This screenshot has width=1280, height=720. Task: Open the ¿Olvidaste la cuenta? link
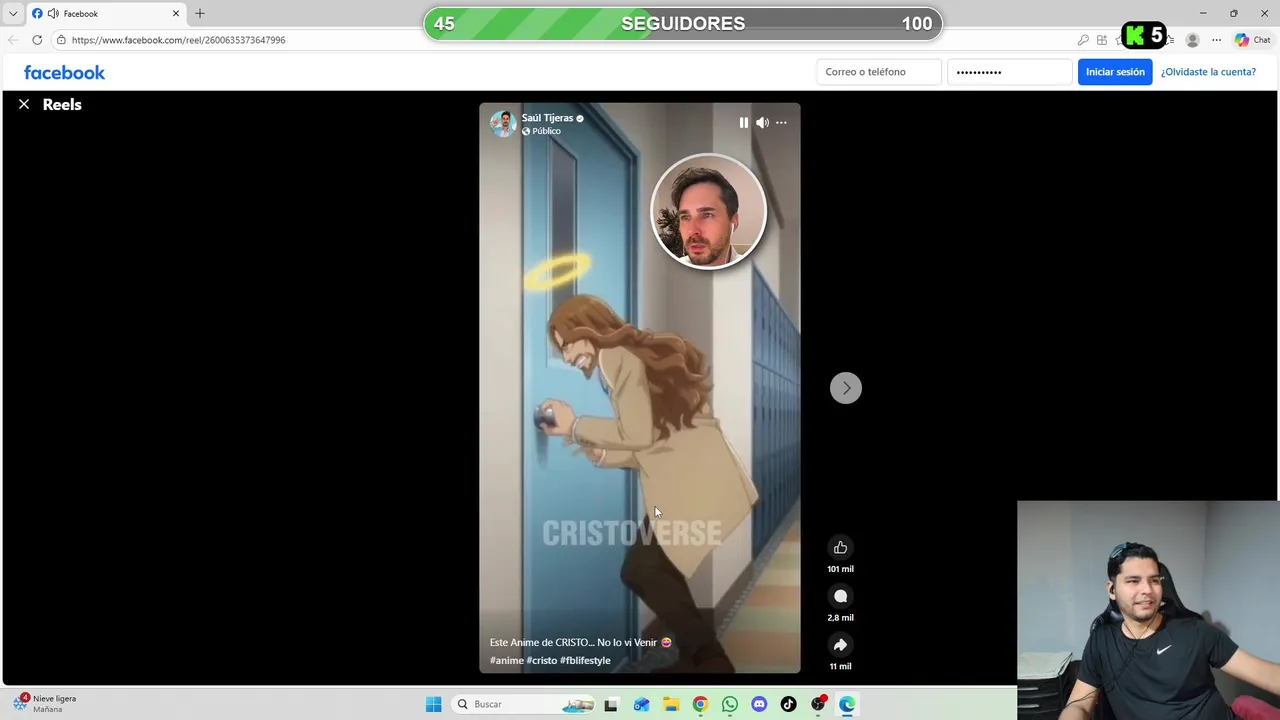pyautogui.click(x=1208, y=72)
